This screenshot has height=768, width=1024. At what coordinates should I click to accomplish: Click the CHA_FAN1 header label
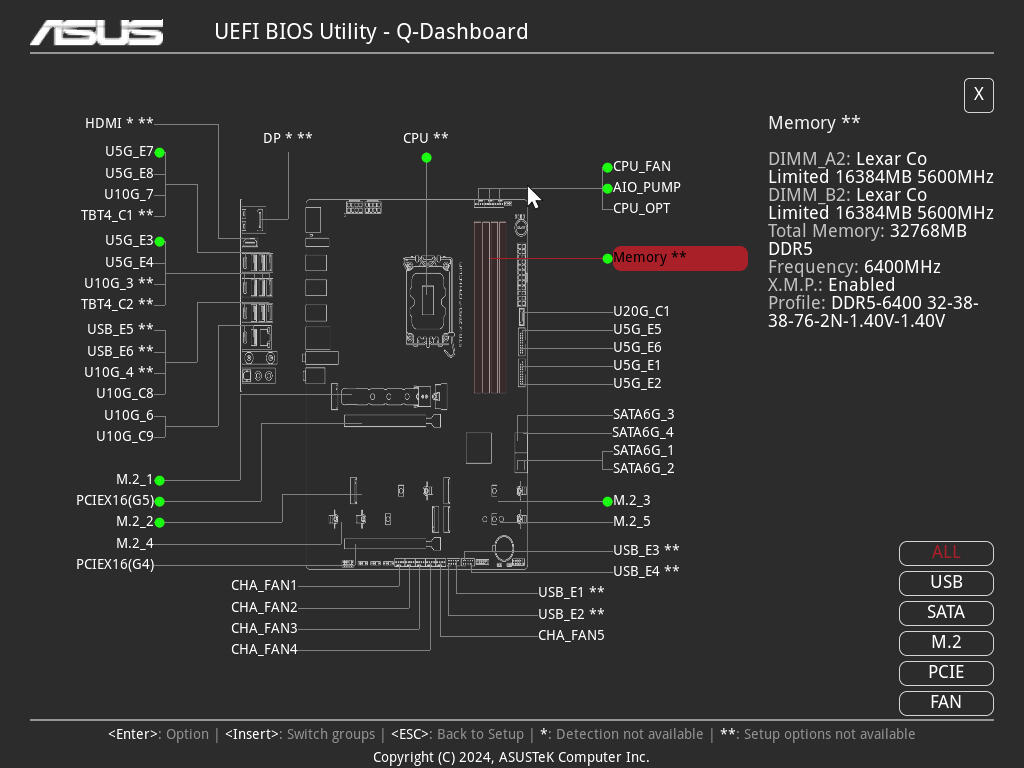pyautogui.click(x=264, y=586)
